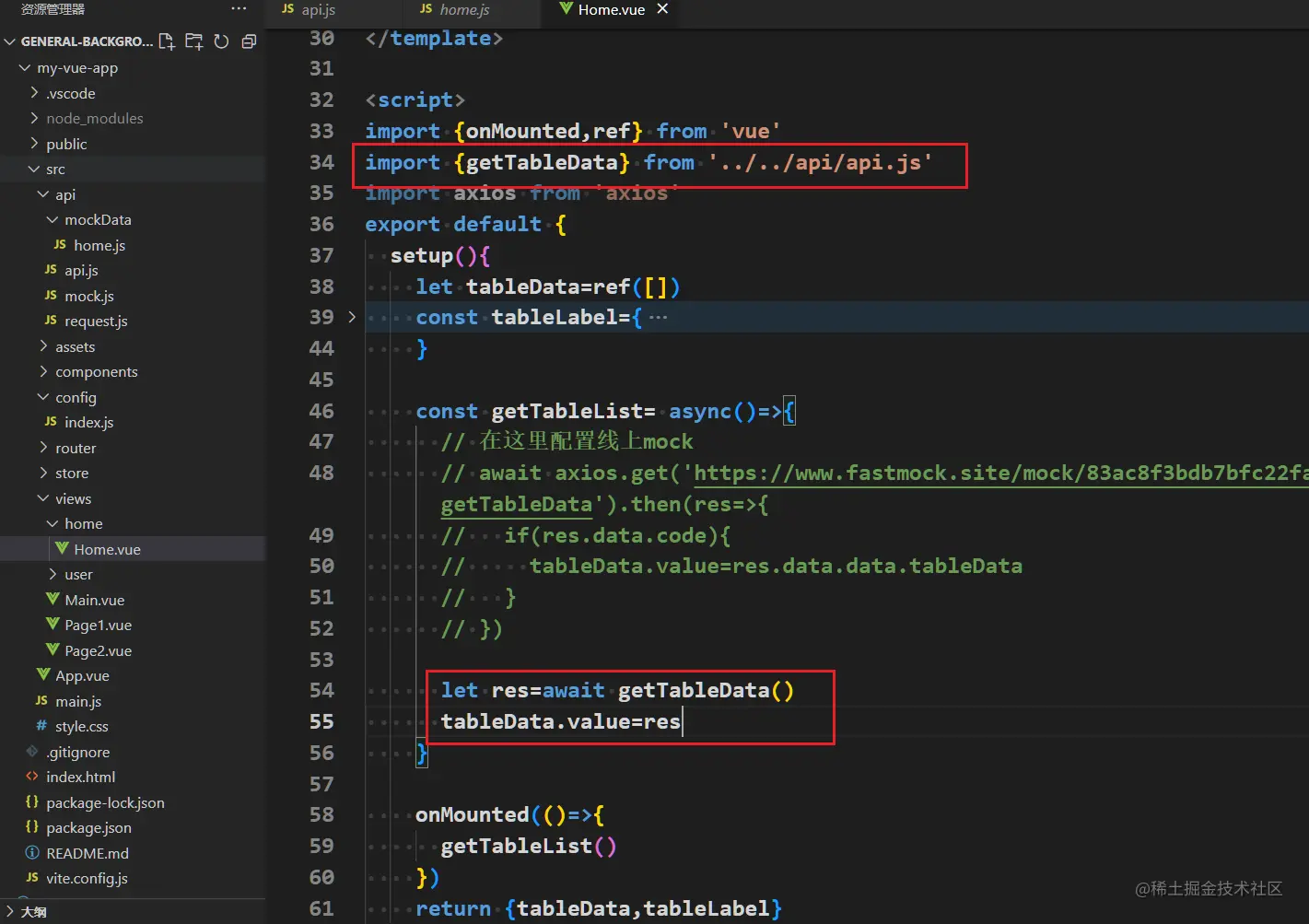
Task: Expand the components folder
Action: click(x=43, y=371)
